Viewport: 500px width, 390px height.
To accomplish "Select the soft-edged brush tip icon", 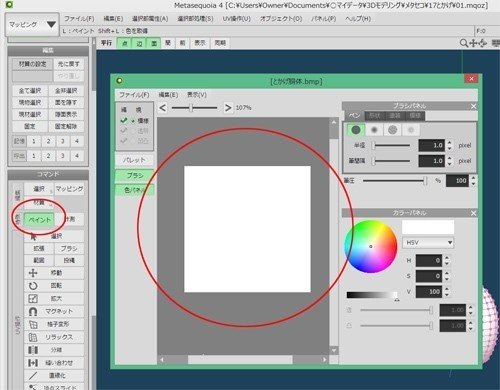I will (x=374, y=130).
